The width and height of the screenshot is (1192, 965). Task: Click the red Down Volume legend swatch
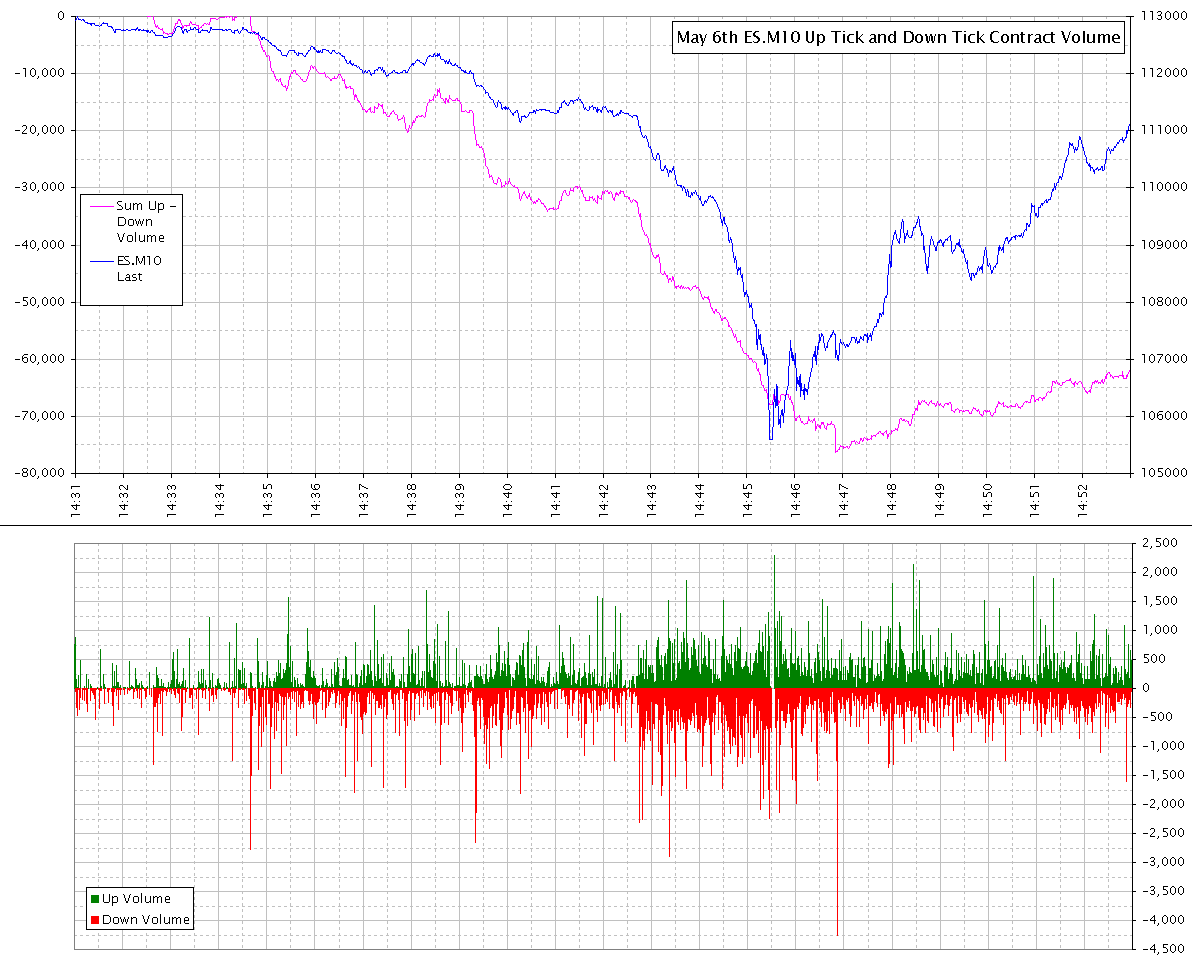click(x=95, y=920)
